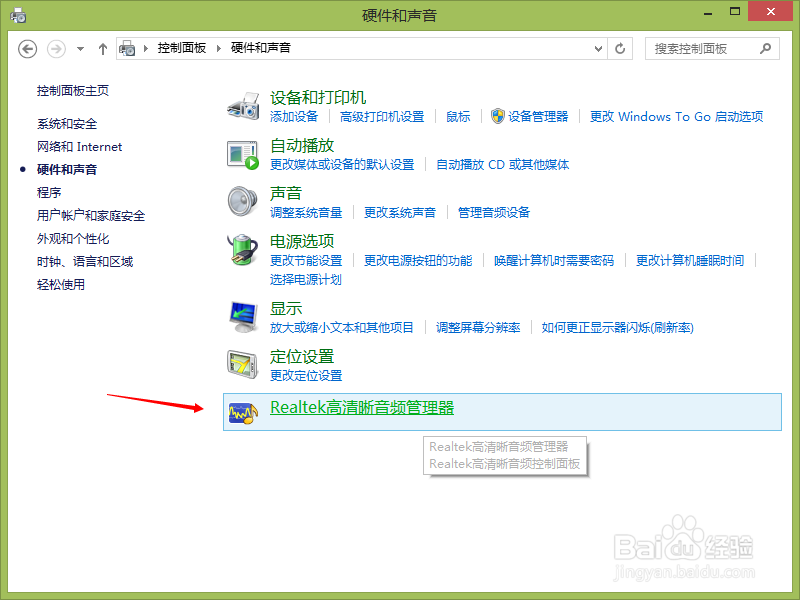Go to 控制面板主页
The width and height of the screenshot is (800, 600).
point(73,91)
